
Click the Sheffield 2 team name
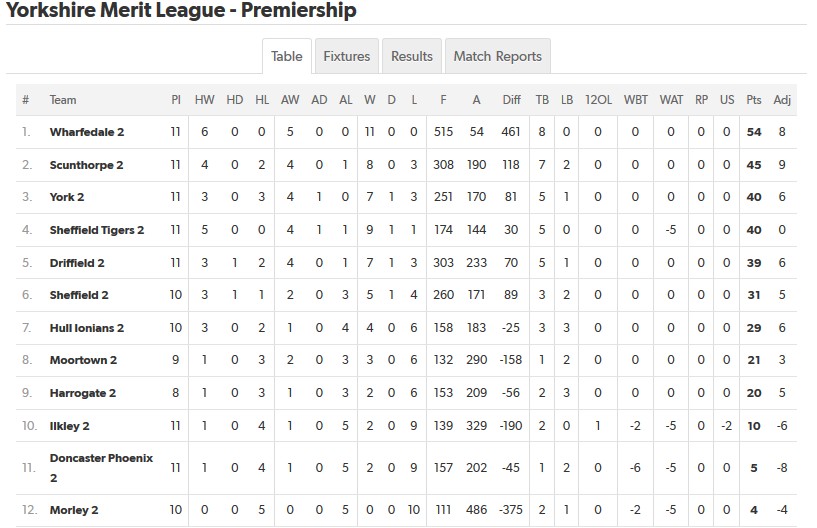(x=79, y=296)
